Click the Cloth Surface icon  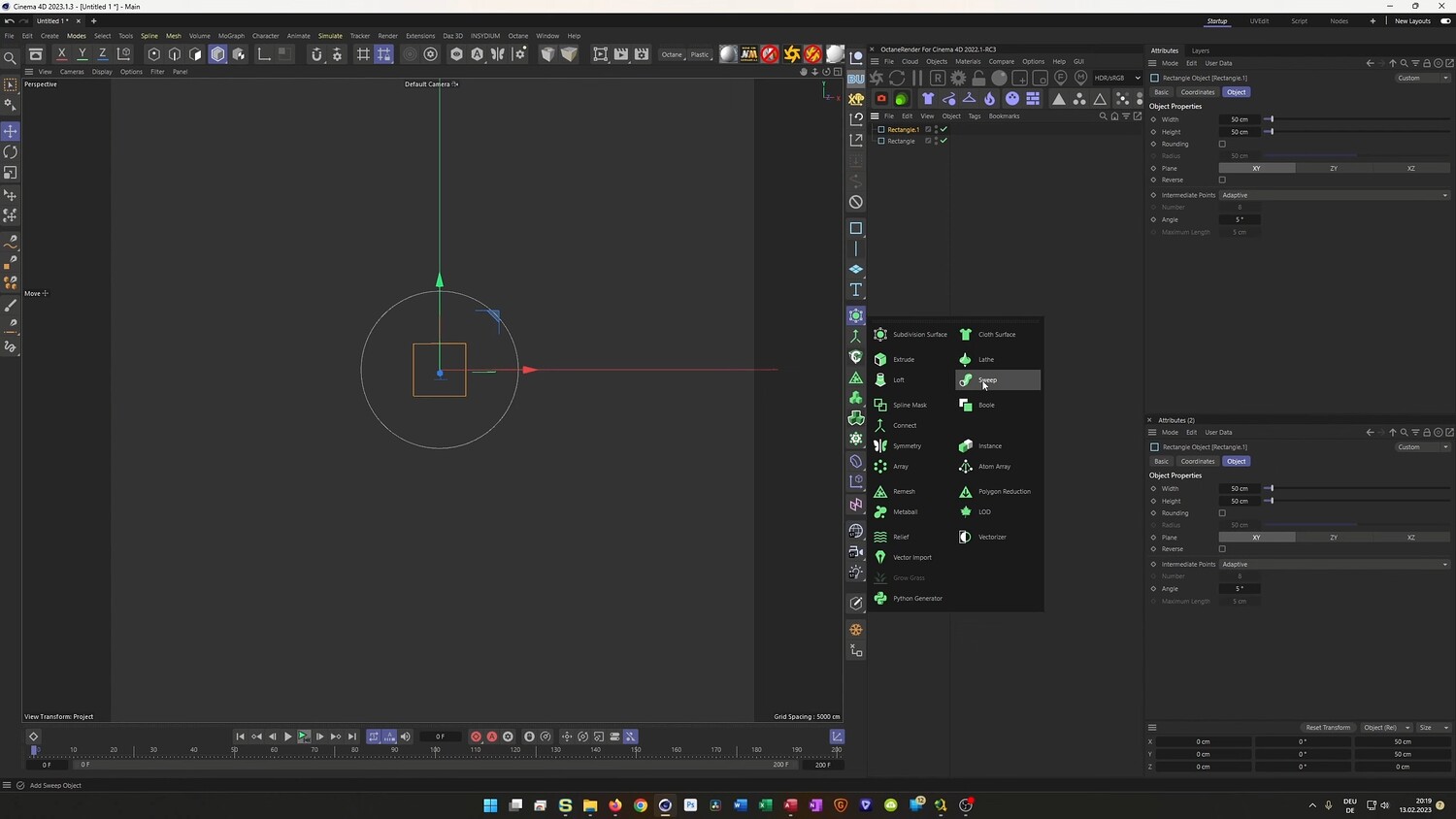point(966,335)
